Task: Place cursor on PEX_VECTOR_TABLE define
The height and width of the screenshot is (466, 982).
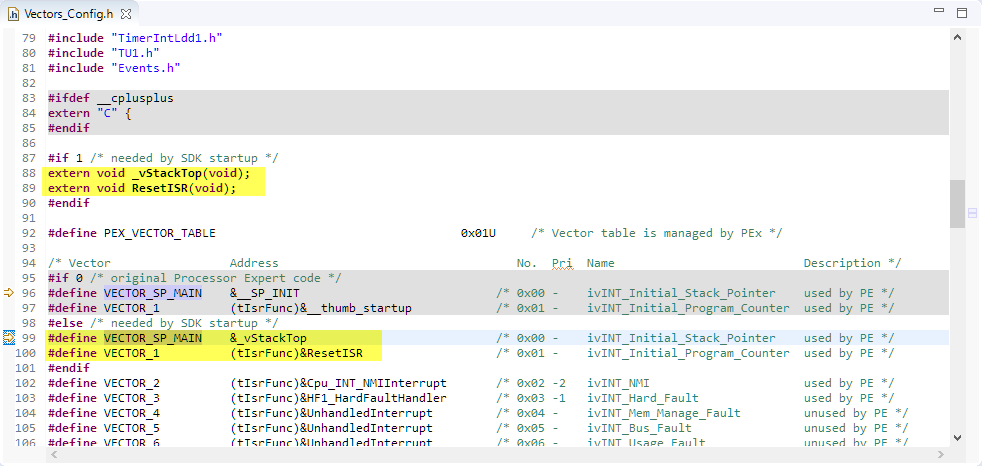Action: [x=159, y=233]
